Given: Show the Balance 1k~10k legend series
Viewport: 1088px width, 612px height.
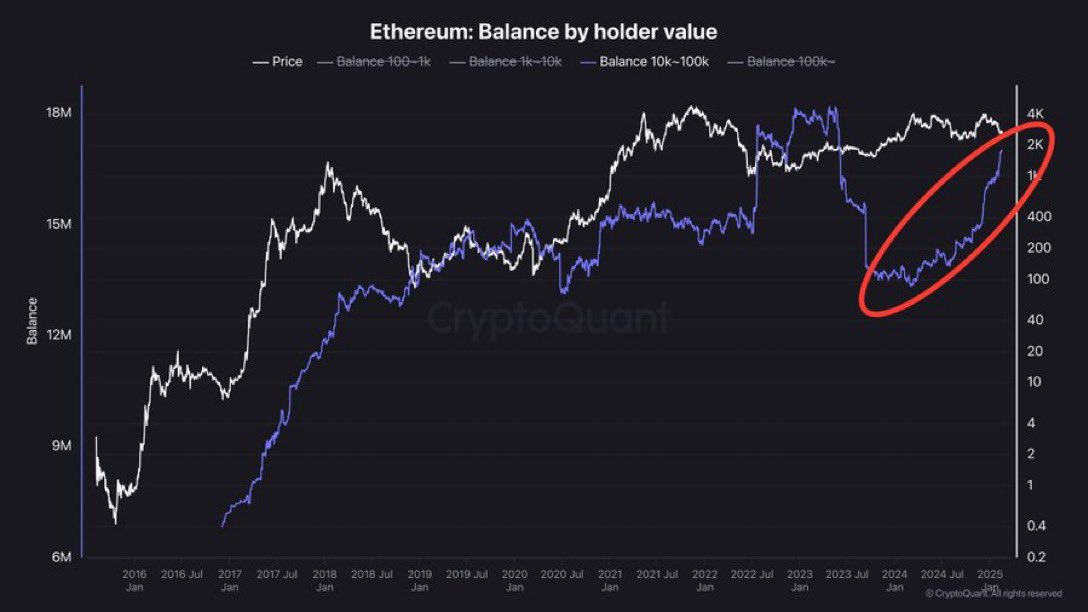Looking at the screenshot, I should click(515, 62).
